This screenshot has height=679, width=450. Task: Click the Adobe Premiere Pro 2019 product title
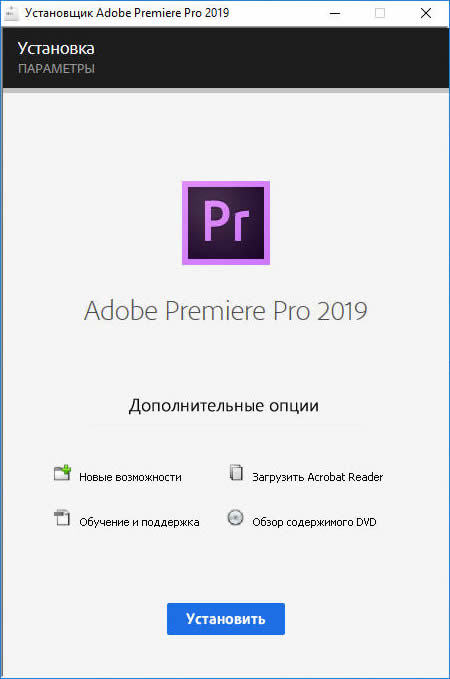pyautogui.click(x=226, y=311)
